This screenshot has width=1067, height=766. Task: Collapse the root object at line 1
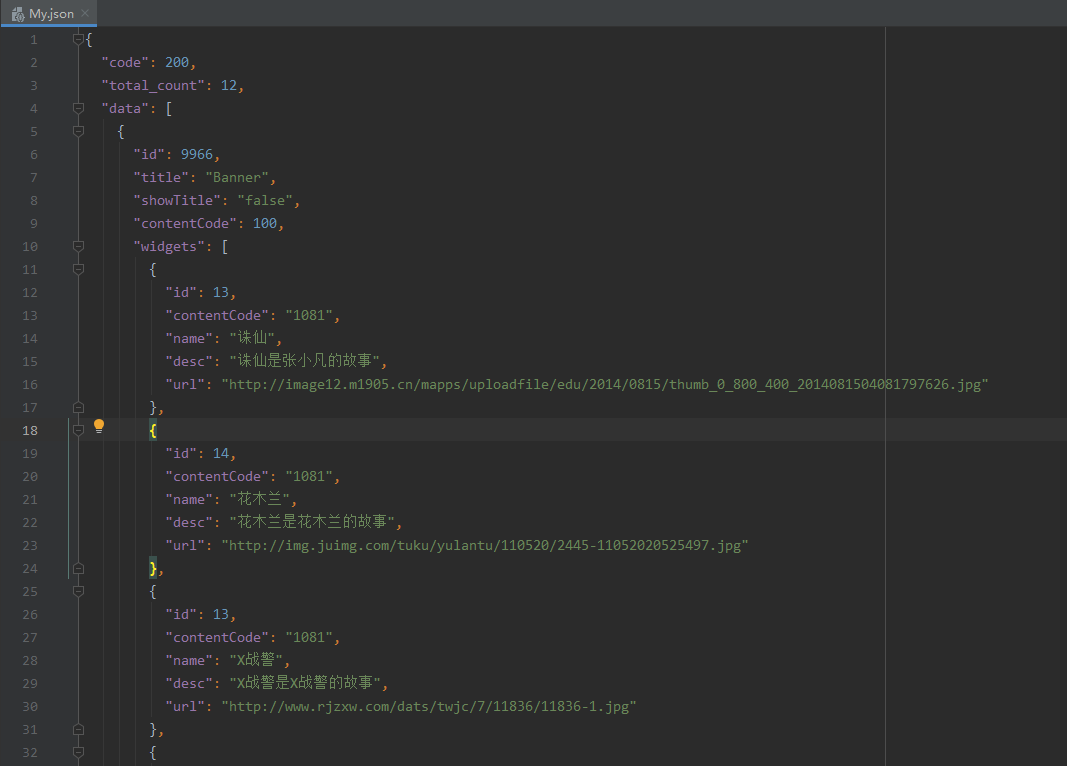tap(78, 39)
